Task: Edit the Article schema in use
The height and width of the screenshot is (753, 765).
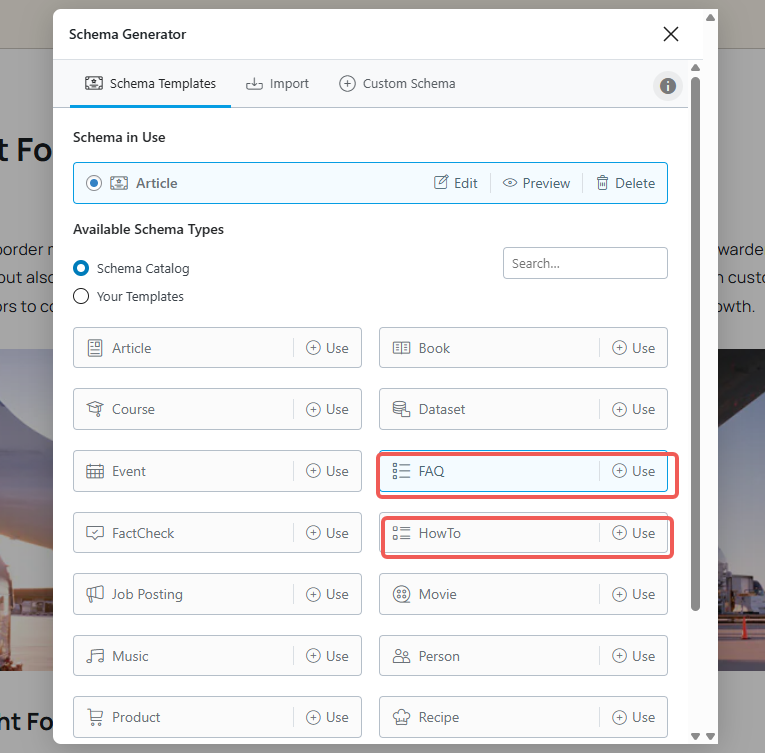Action: coord(456,183)
